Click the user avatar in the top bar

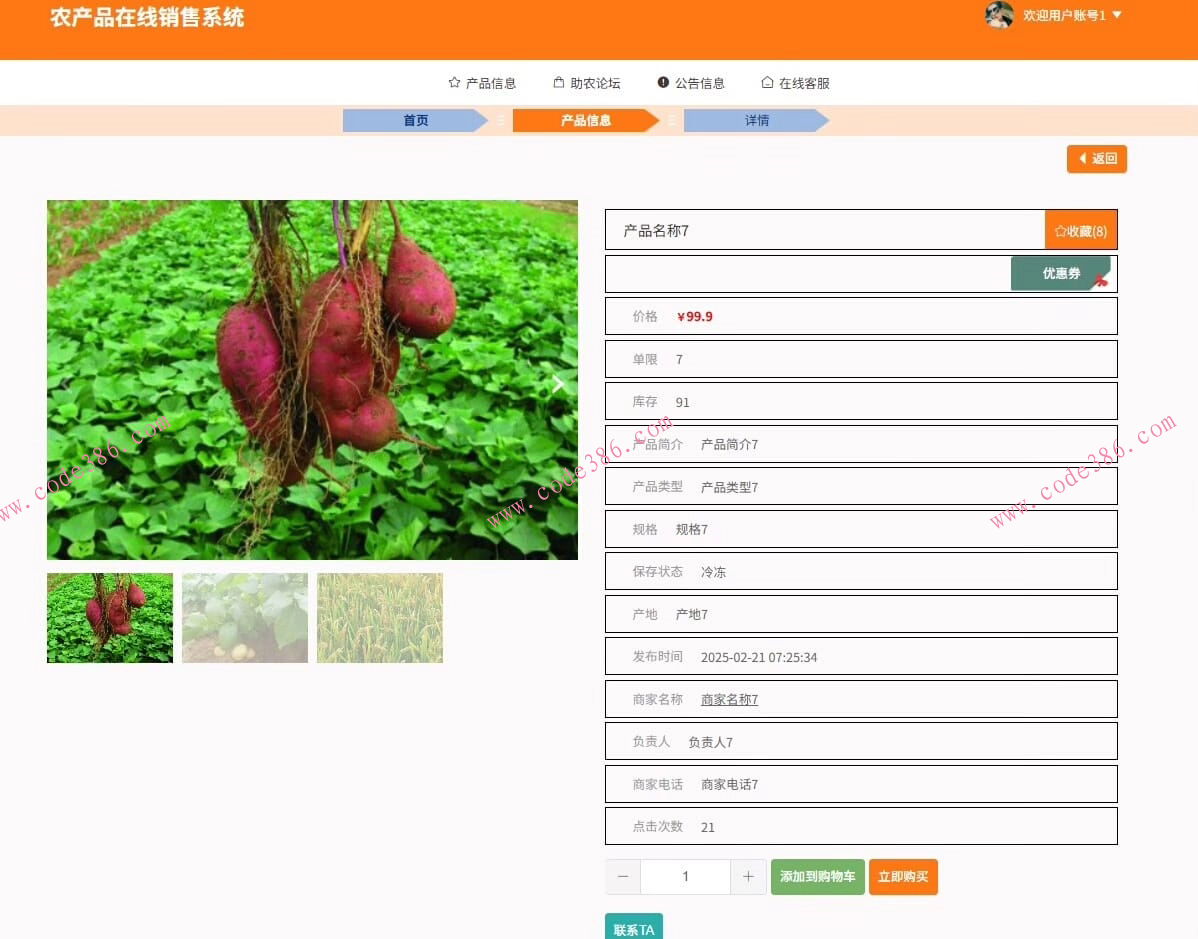click(998, 15)
